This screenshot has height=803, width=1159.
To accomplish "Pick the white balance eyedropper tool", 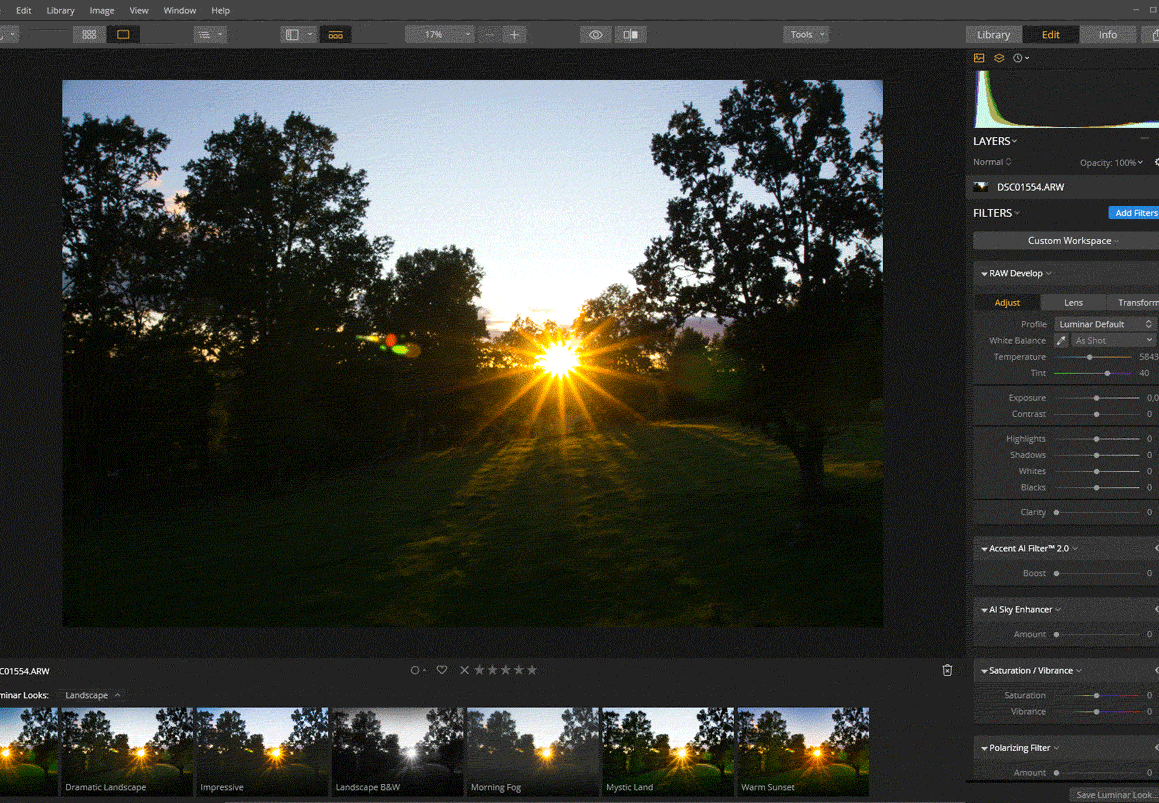I will (1061, 340).
